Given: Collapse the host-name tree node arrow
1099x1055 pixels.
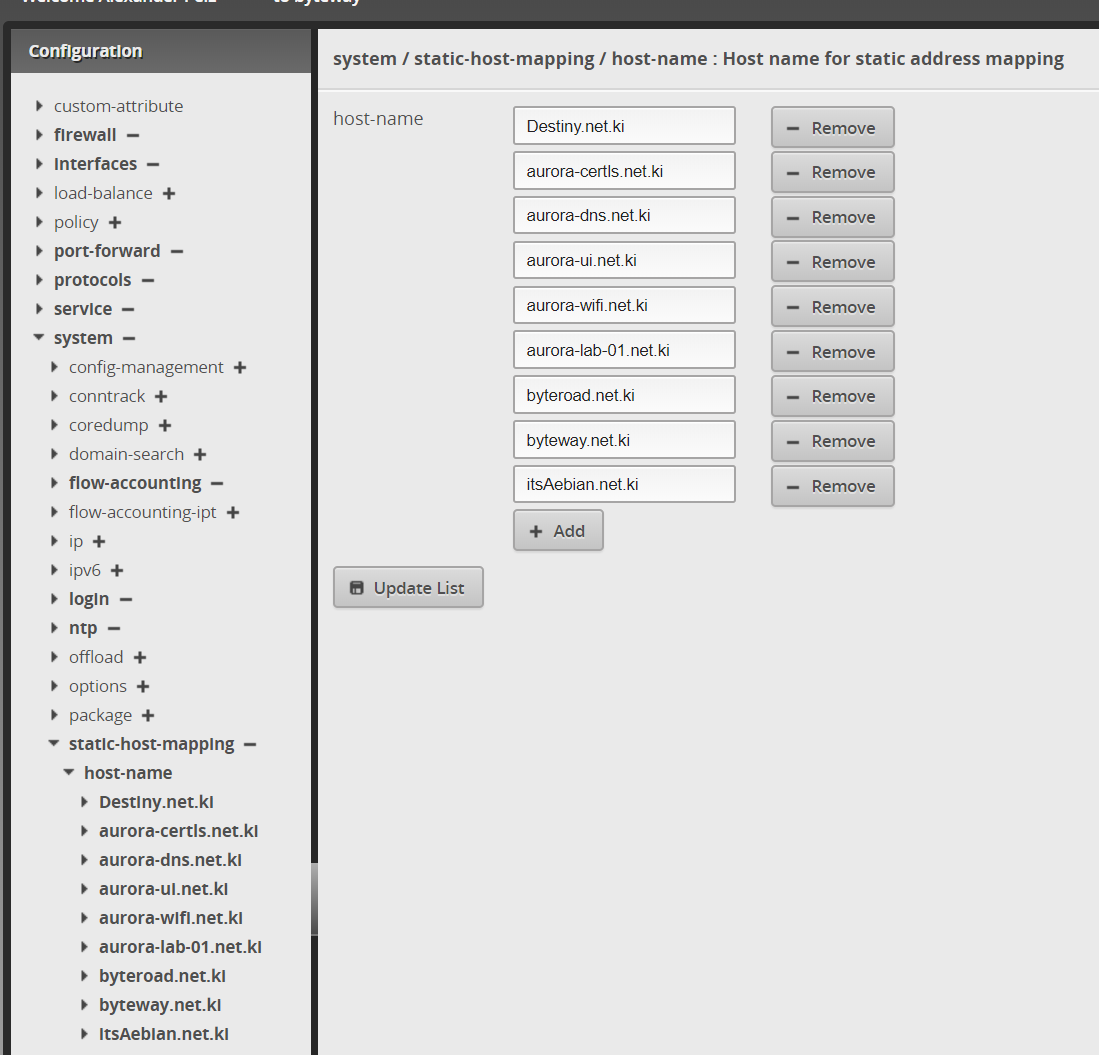Looking at the screenshot, I should [x=69, y=773].
